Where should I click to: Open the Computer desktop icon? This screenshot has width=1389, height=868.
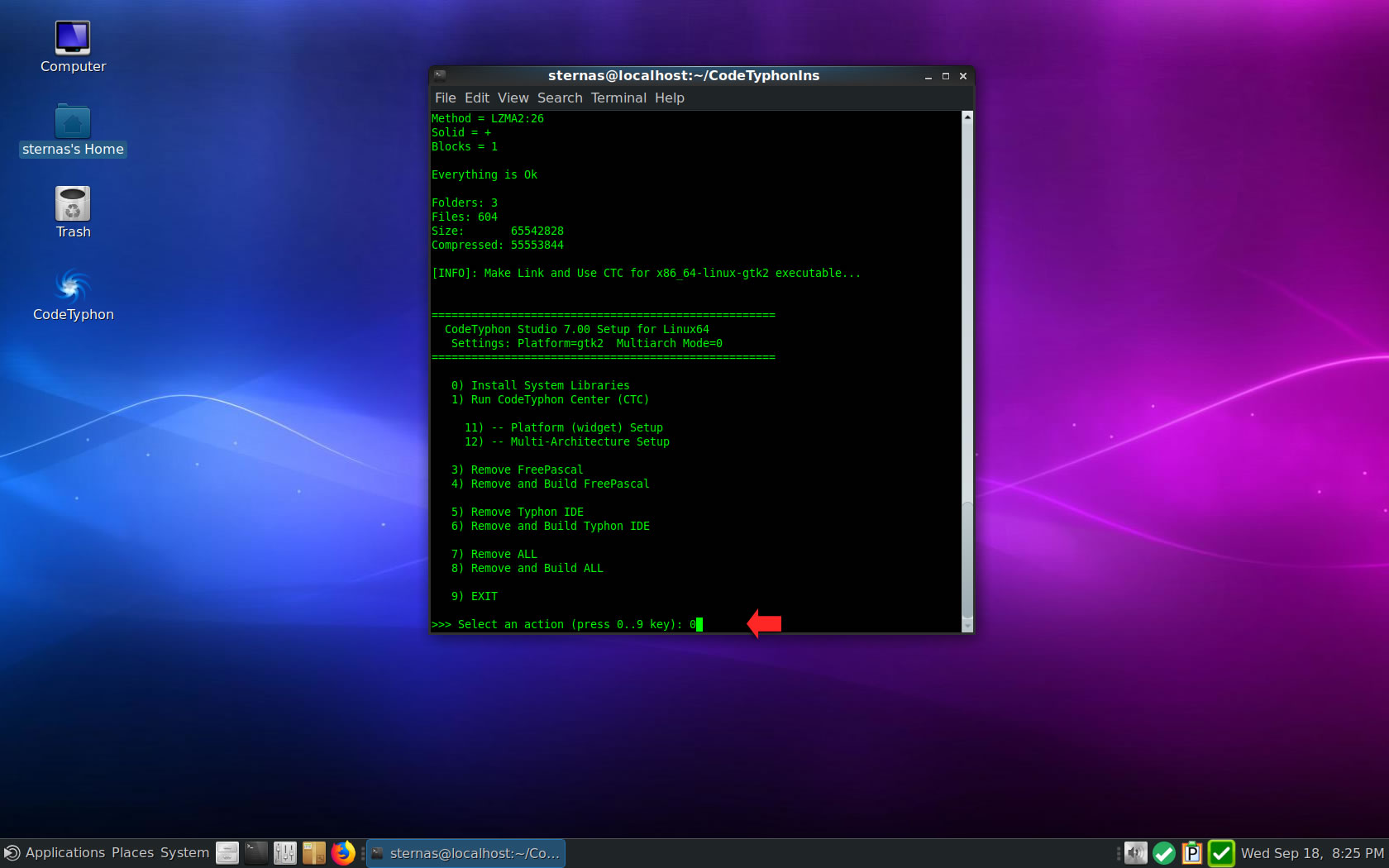73,39
